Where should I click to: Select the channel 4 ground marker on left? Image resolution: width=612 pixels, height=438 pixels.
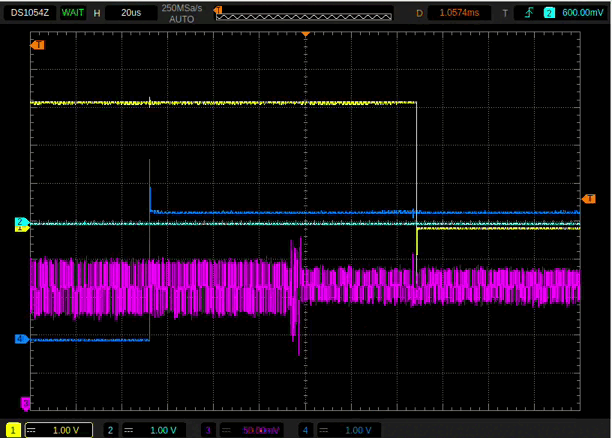point(19,340)
